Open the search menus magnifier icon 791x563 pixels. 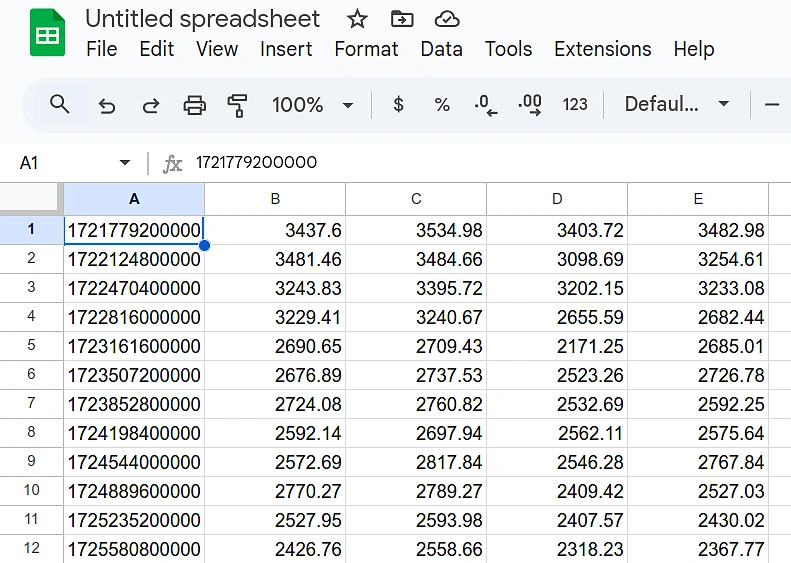pos(60,104)
